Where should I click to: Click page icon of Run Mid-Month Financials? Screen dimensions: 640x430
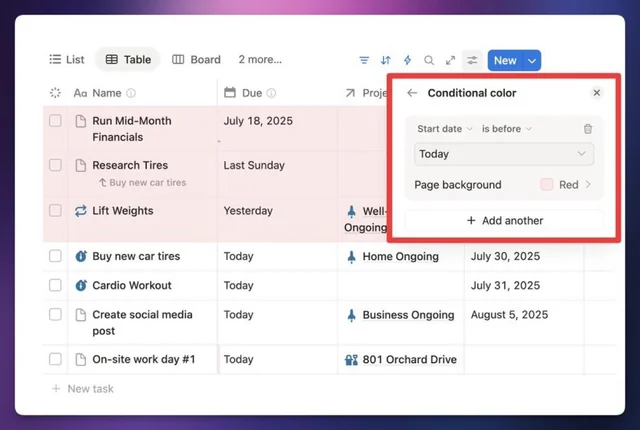pos(81,121)
